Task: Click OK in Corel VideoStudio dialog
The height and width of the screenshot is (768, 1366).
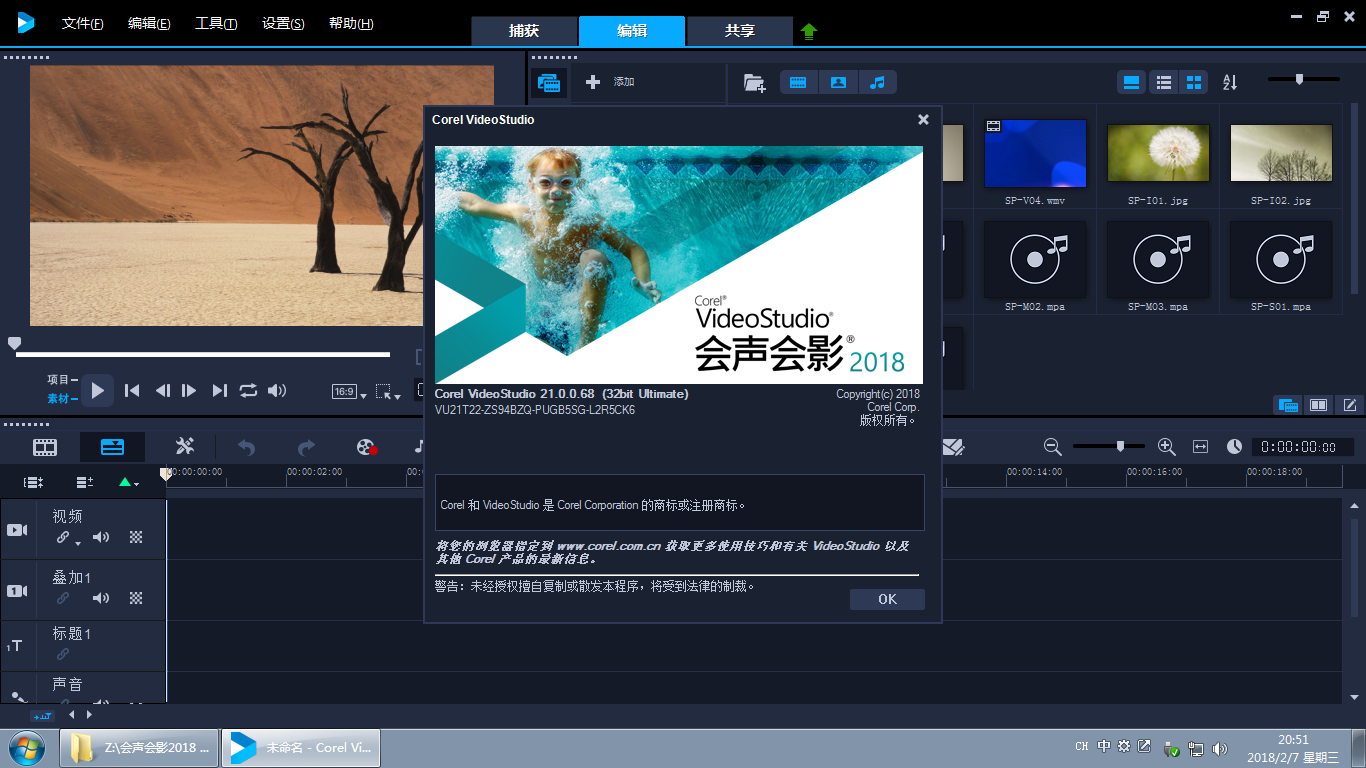Action: point(887,599)
